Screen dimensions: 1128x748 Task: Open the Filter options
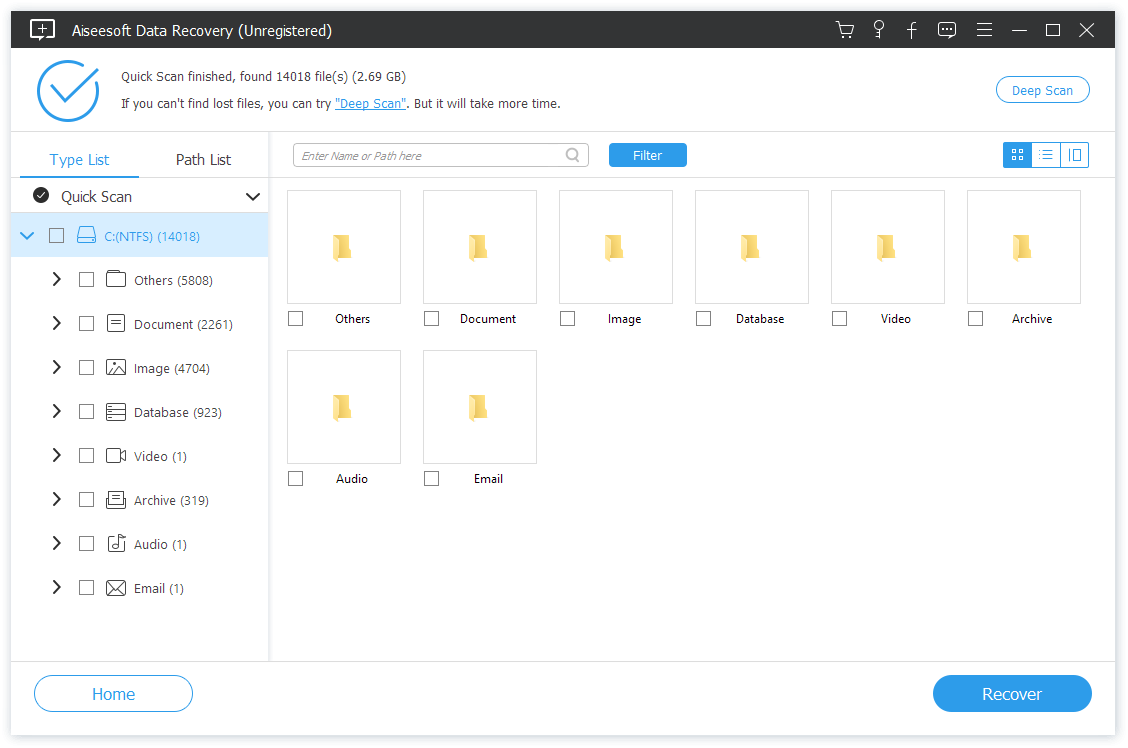coord(647,155)
